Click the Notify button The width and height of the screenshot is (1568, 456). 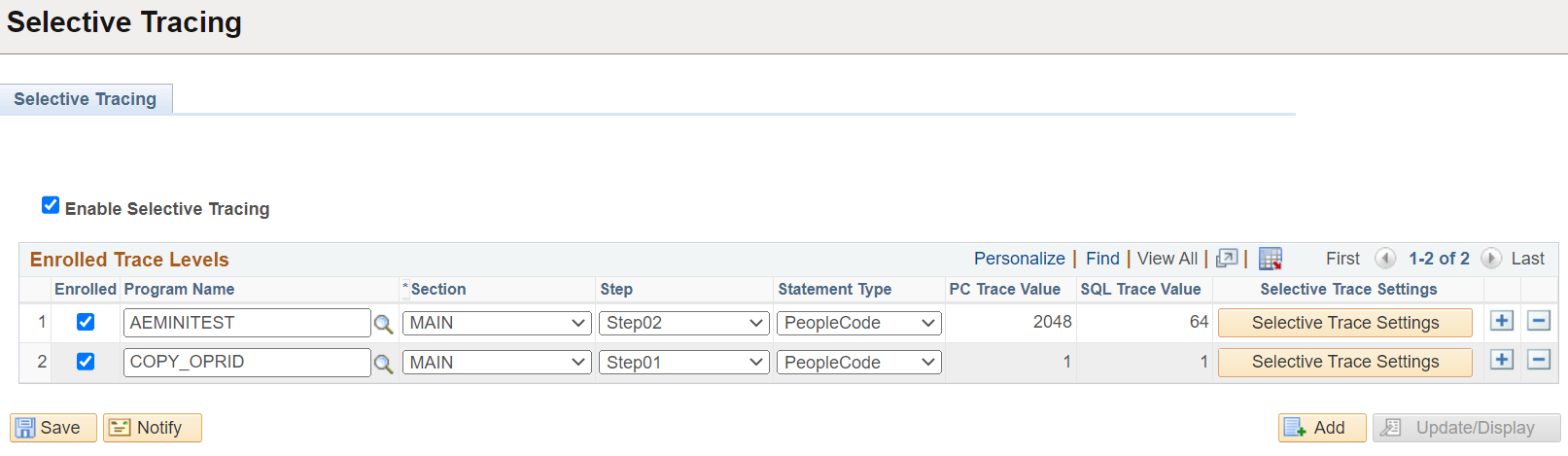coord(152,428)
